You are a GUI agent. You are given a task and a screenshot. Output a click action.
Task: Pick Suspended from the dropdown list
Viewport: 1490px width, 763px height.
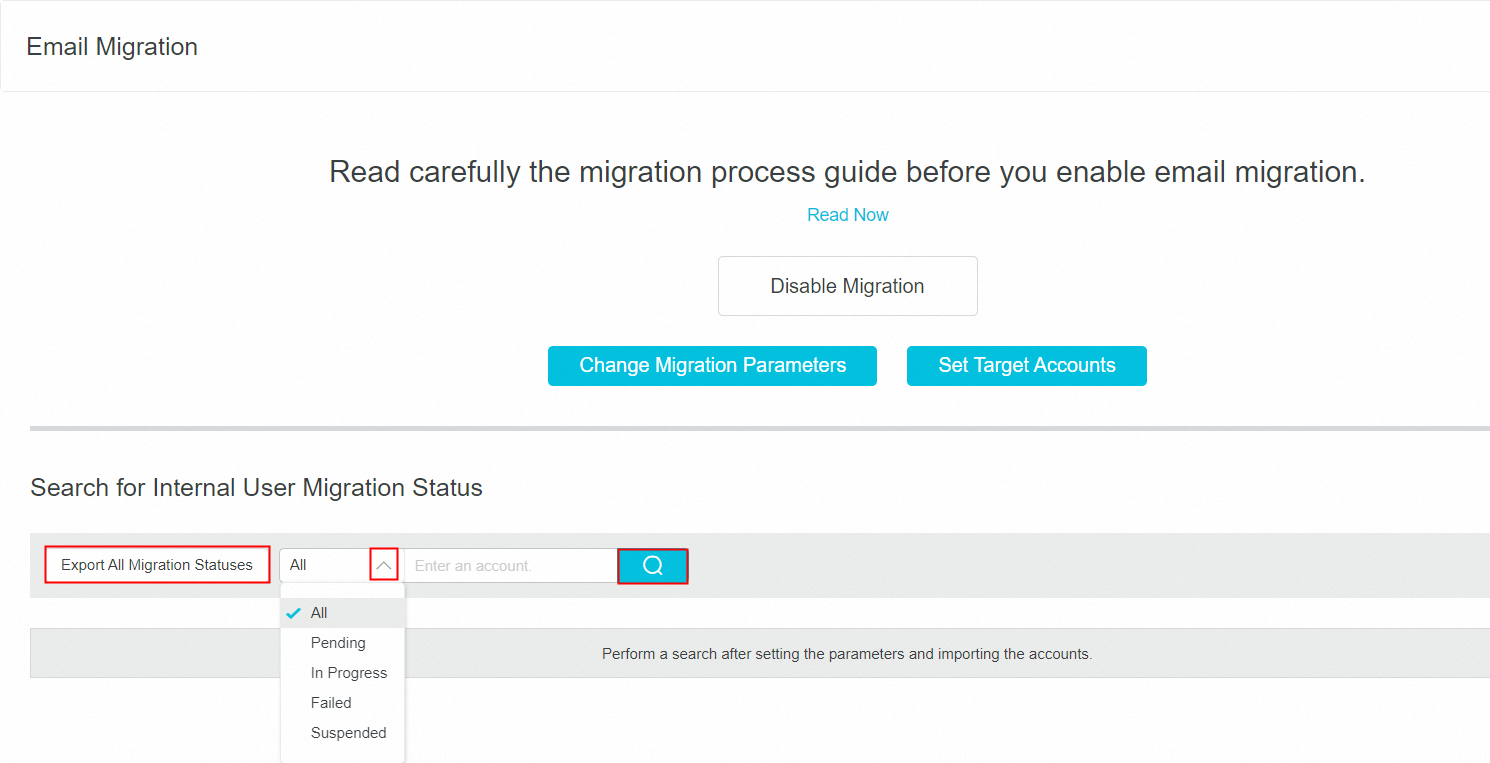(x=343, y=733)
